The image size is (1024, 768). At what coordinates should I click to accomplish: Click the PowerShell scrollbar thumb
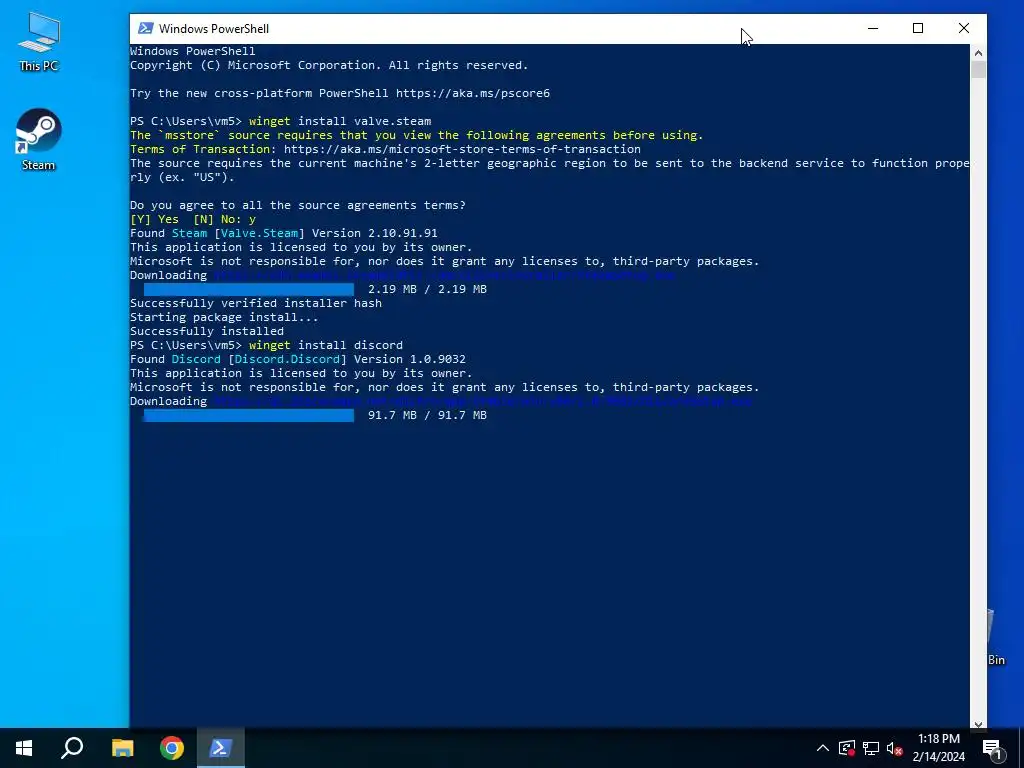pyautogui.click(x=978, y=69)
